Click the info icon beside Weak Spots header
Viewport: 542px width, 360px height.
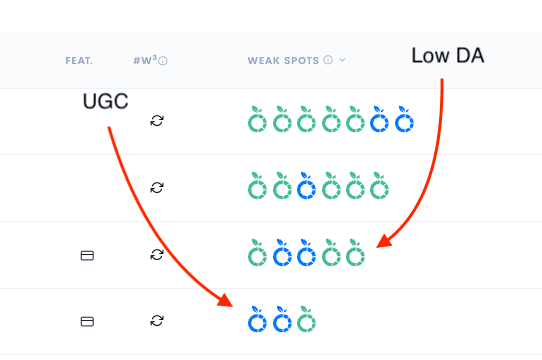pyautogui.click(x=328, y=60)
